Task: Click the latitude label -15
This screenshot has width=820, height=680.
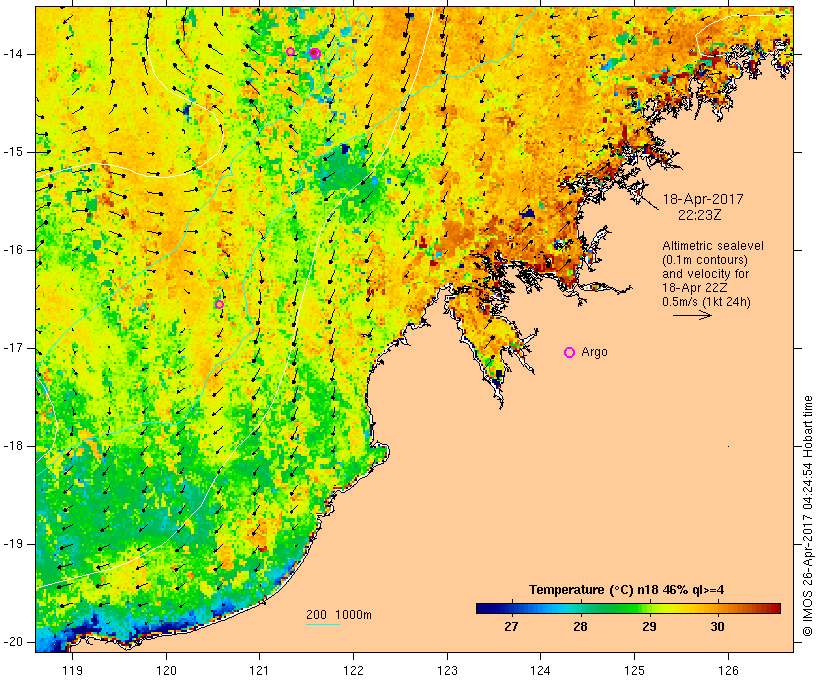Action: 12,152
